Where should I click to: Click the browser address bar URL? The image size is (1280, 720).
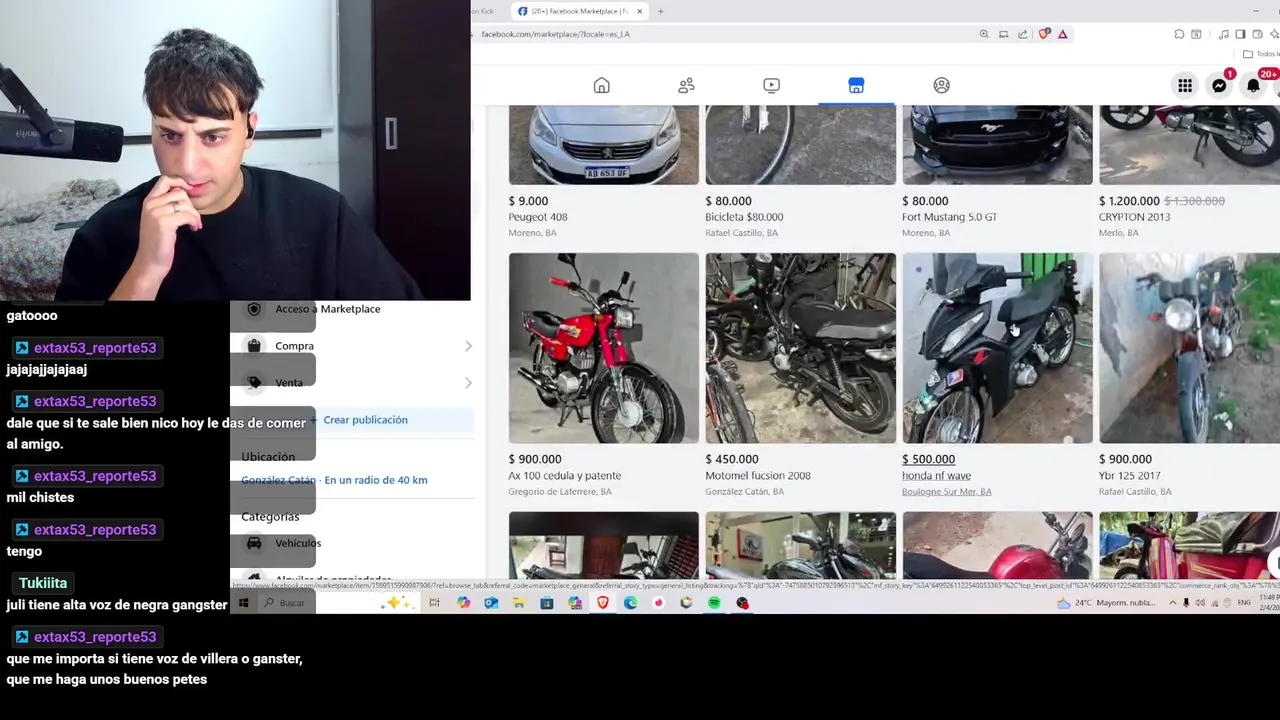click(555, 34)
